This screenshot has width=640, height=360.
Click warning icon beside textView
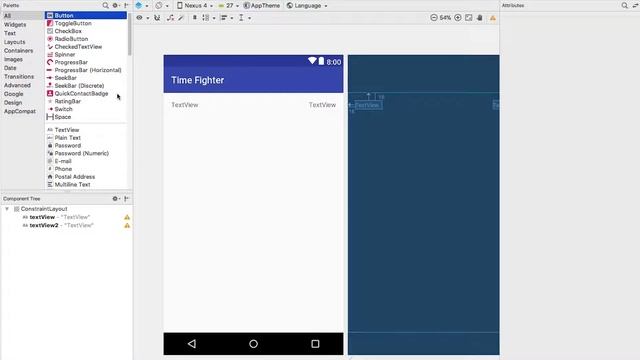[x=127, y=217]
